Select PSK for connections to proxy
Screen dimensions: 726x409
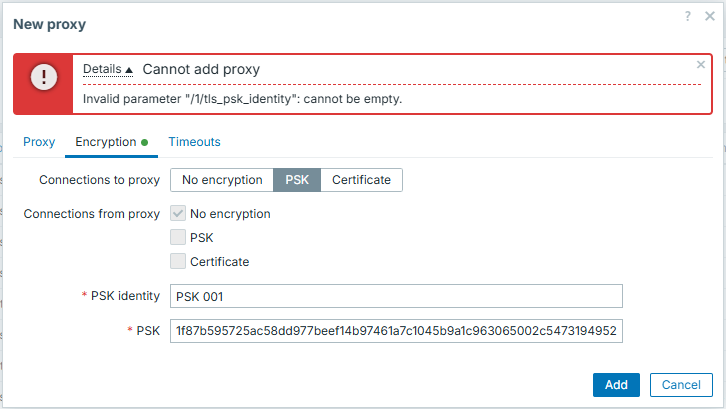[297, 180]
